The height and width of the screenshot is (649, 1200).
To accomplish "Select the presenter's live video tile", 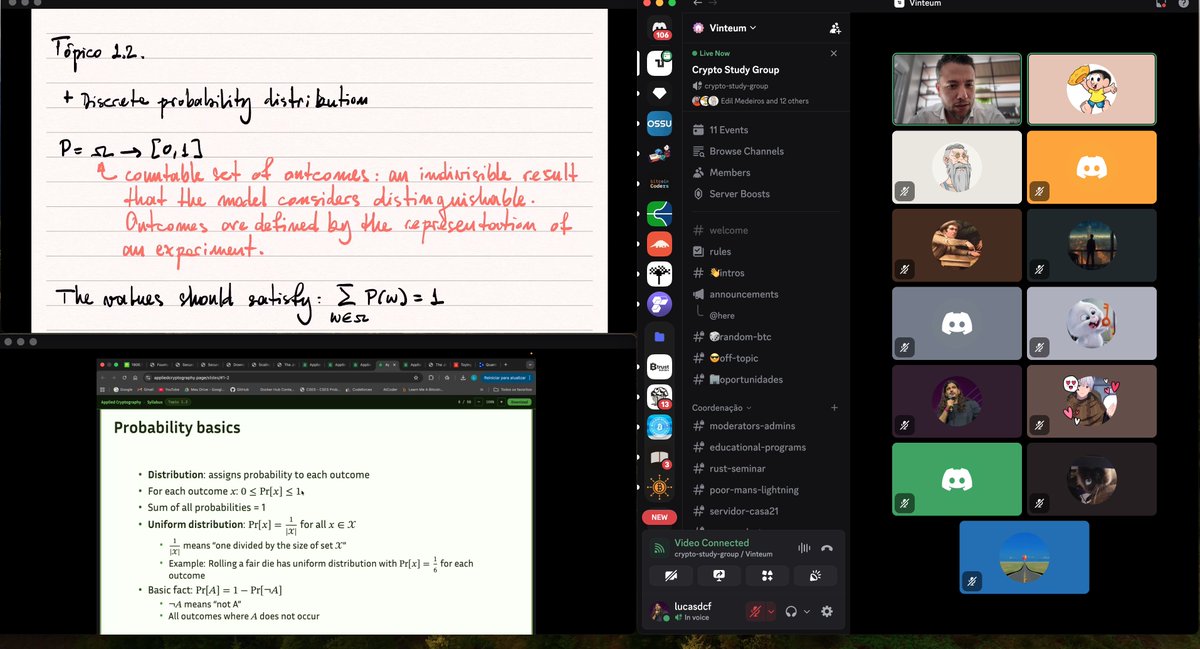I will 957,89.
